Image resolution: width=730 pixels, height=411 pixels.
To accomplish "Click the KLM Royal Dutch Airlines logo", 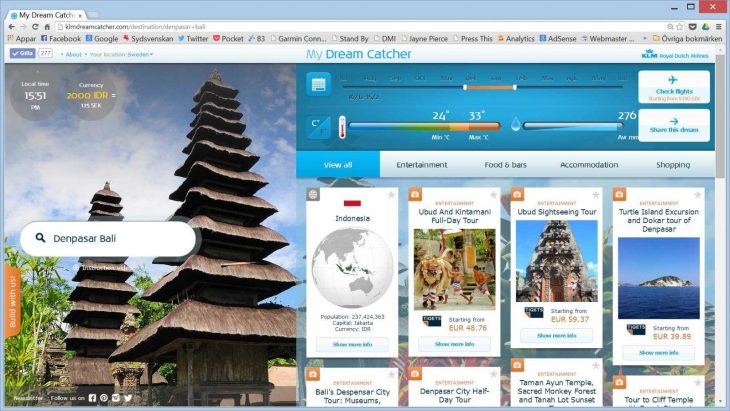I will click(675, 54).
